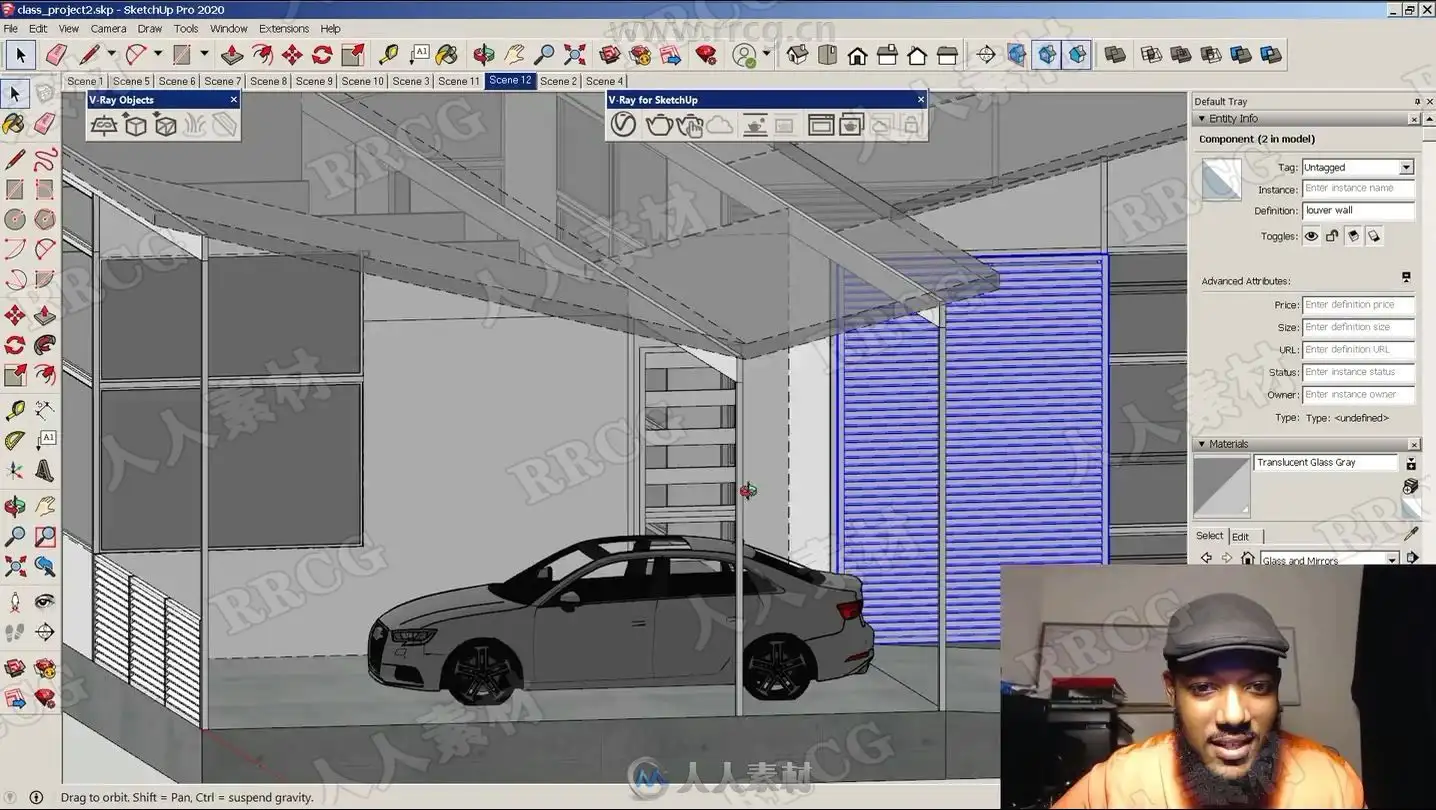This screenshot has height=810, width=1436.
Task: Collapse the Materials panel triangle
Action: tap(1202, 444)
